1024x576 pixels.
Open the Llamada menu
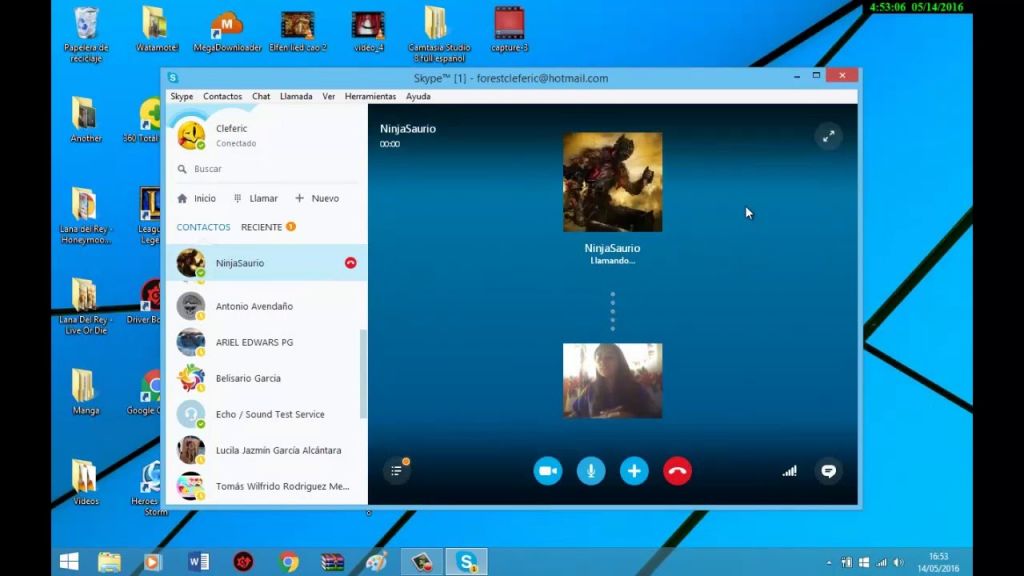pos(296,97)
